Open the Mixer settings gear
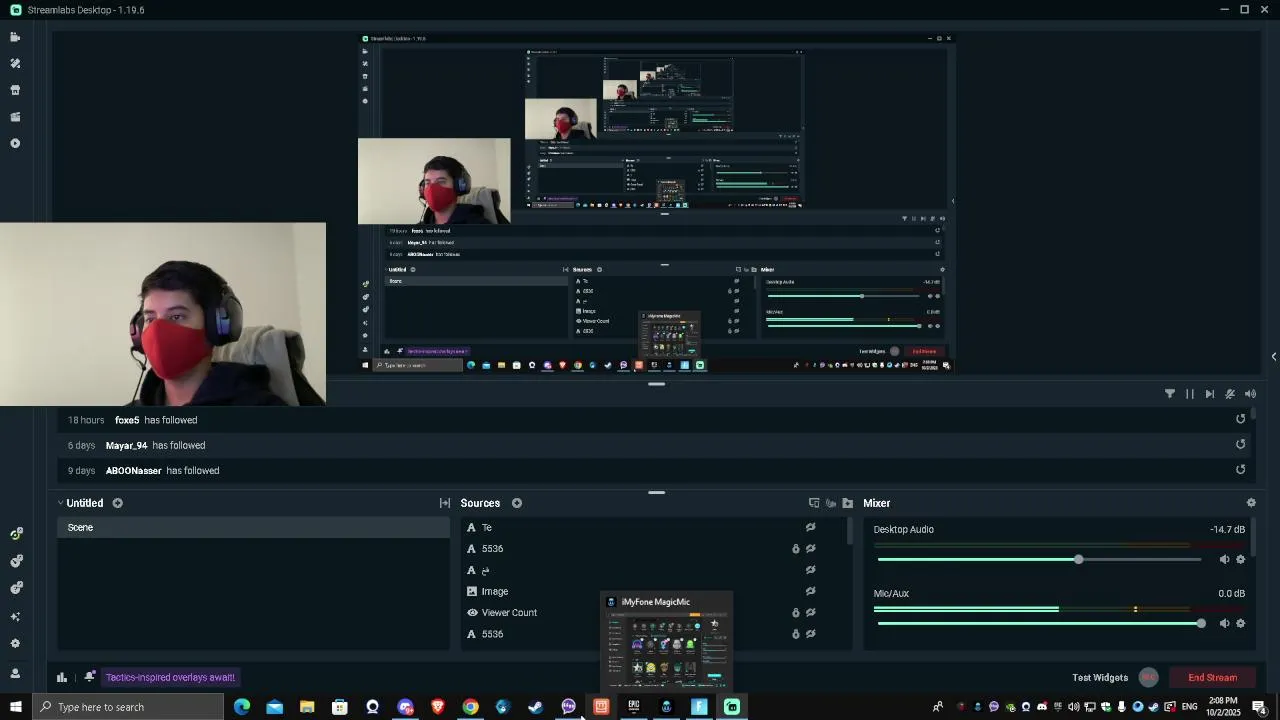The width and height of the screenshot is (1280, 720). click(1251, 503)
